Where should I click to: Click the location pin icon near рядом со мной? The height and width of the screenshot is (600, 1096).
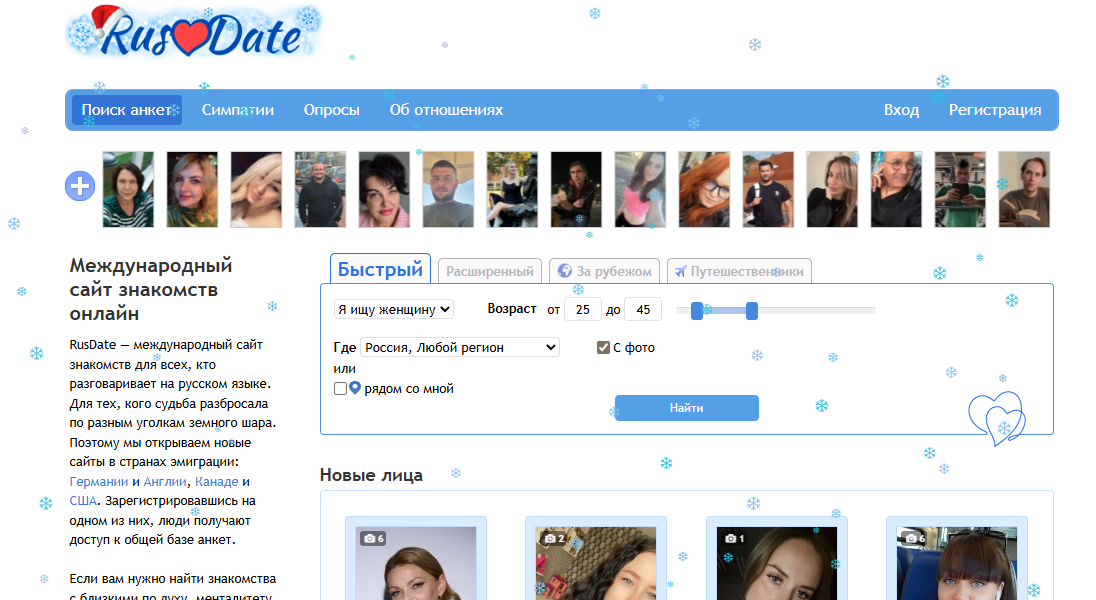point(355,388)
